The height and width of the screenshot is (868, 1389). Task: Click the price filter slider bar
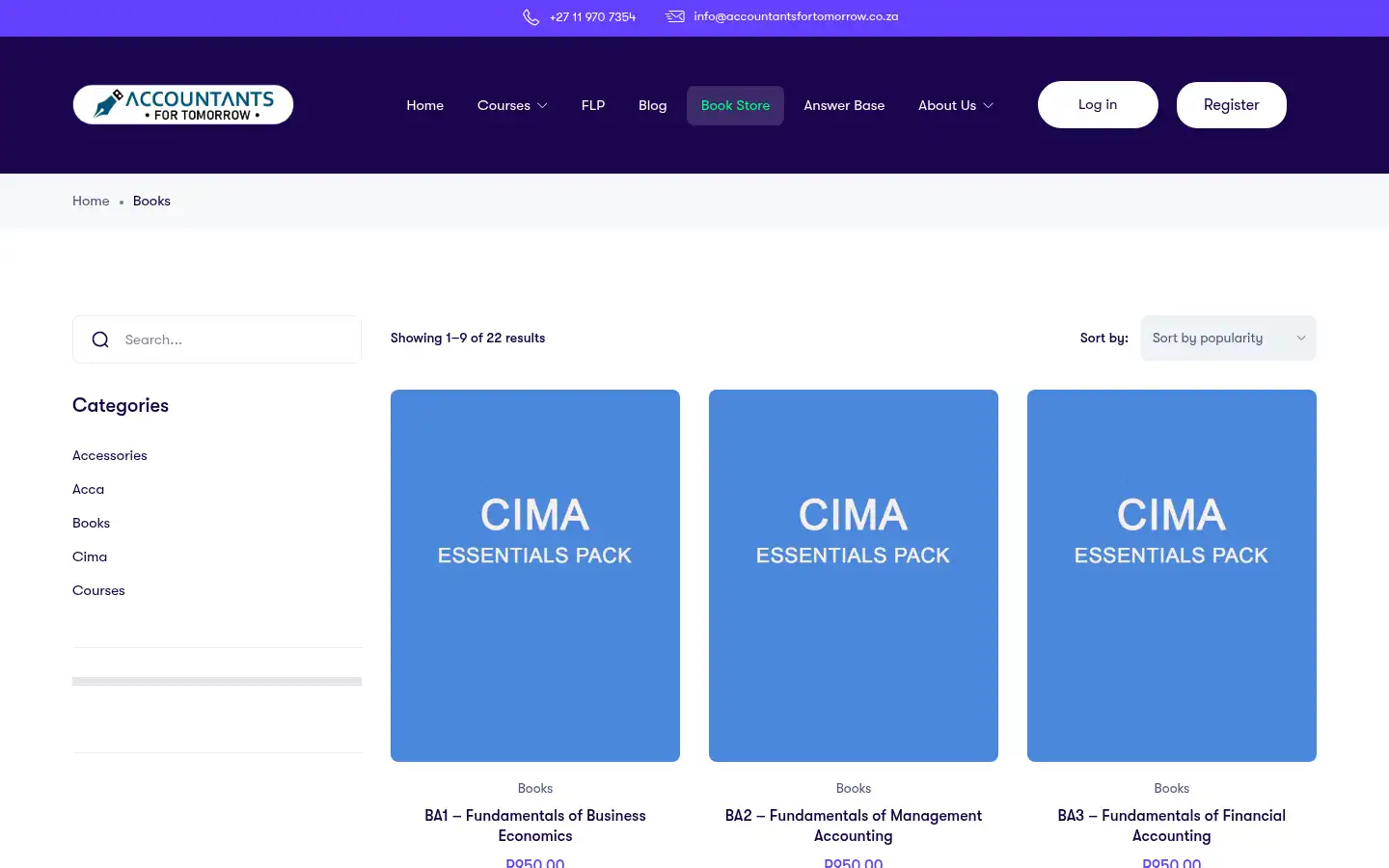pos(217,681)
